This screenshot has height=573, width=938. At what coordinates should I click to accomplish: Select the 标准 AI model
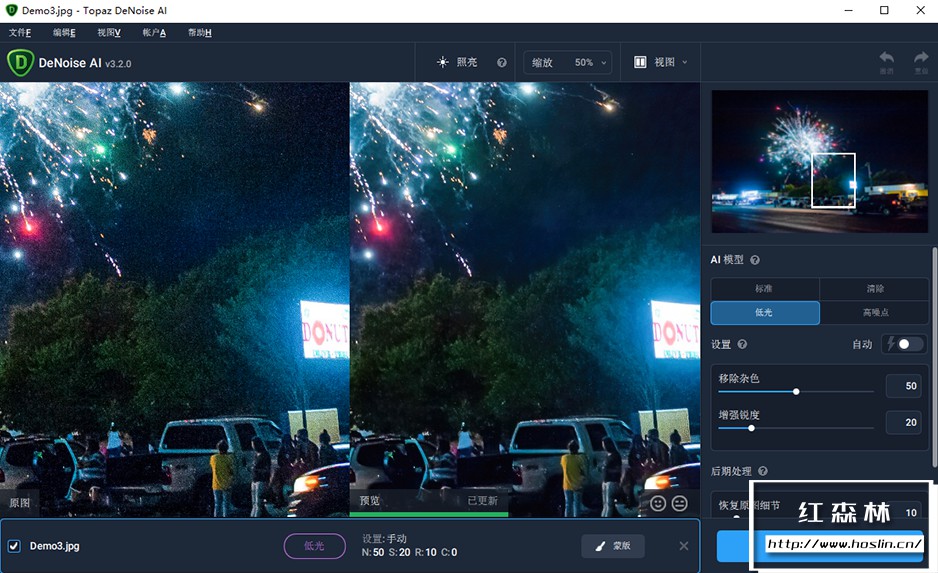pos(765,289)
